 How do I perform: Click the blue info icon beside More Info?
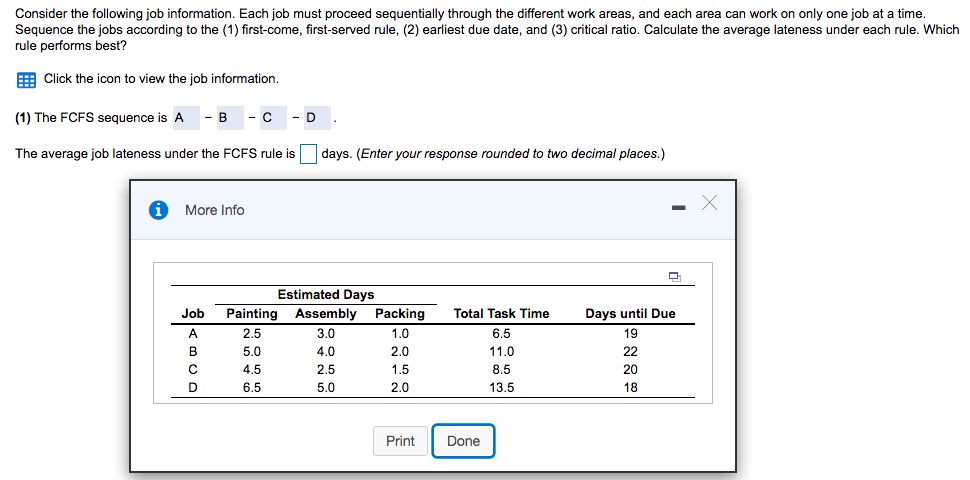[158, 210]
